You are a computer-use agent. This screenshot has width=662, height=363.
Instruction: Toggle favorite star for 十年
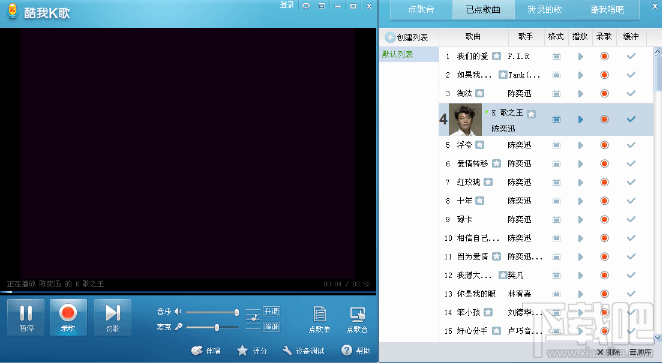480,201
